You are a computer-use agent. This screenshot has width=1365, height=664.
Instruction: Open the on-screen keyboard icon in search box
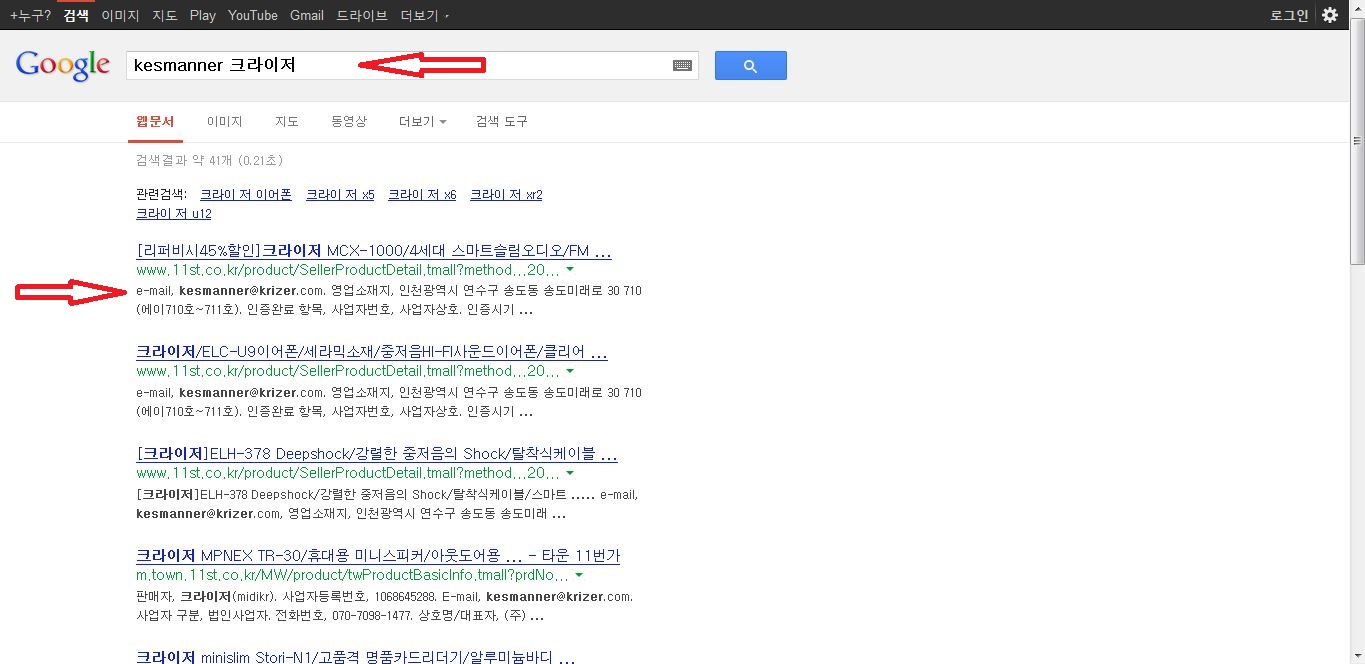(x=682, y=66)
